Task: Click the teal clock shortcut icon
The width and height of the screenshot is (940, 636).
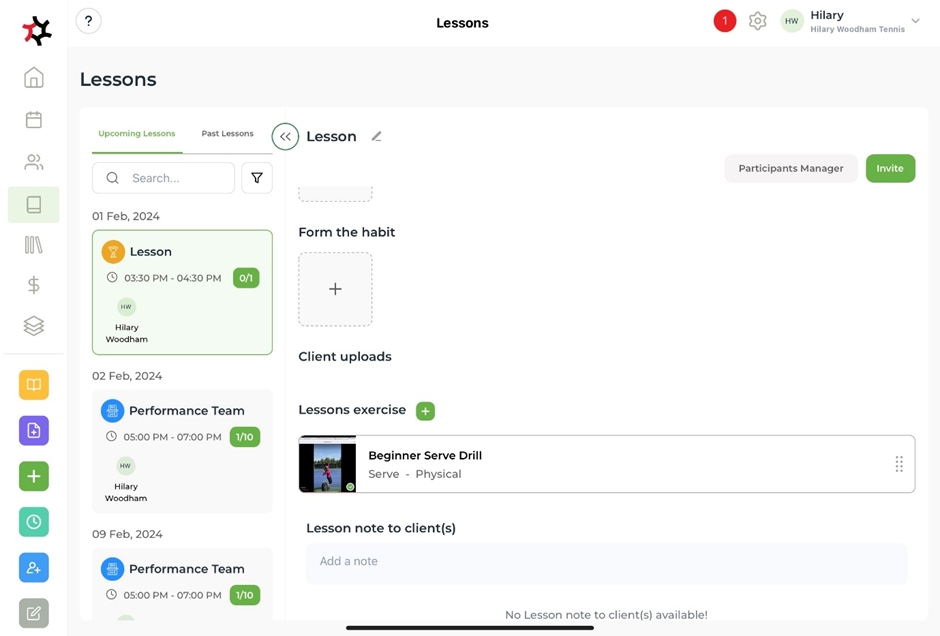Action: (34, 522)
